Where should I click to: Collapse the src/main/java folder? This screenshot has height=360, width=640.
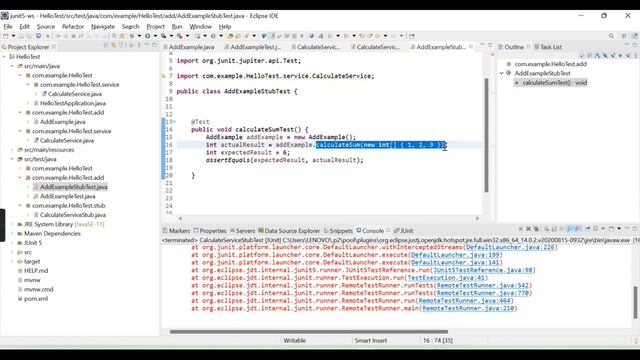[12, 66]
